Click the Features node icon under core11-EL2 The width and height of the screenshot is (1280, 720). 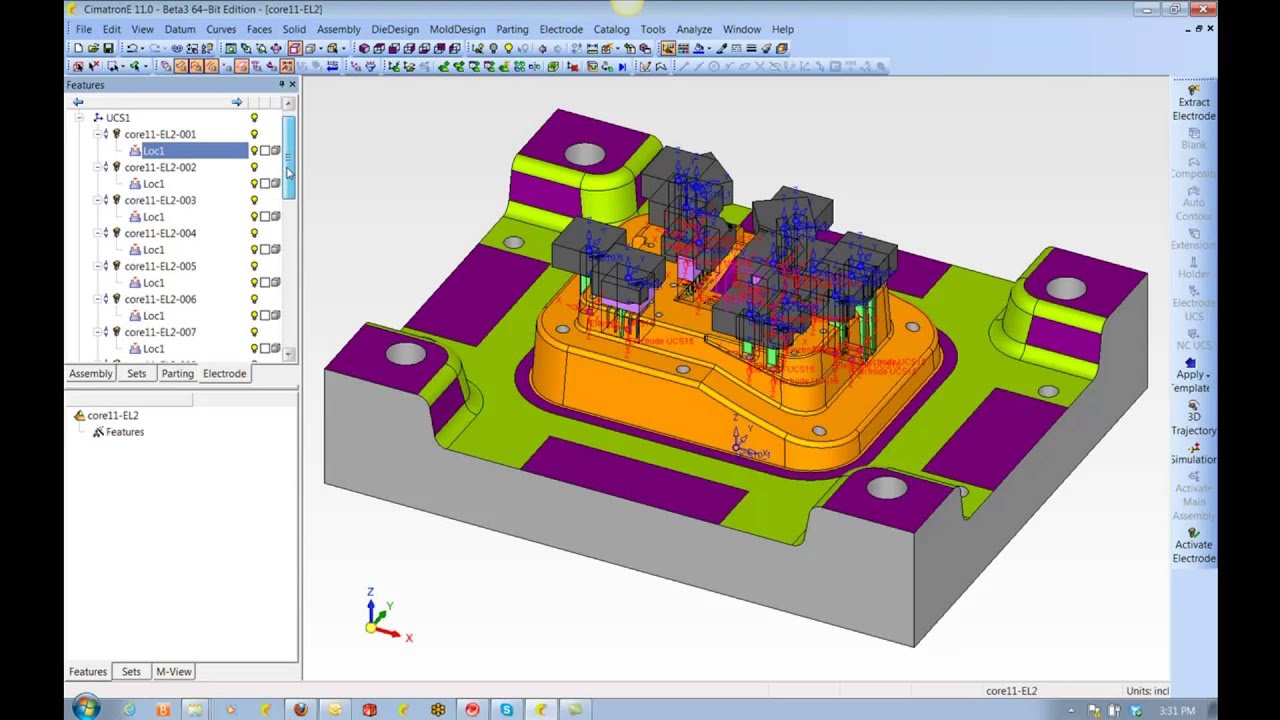tap(98, 432)
